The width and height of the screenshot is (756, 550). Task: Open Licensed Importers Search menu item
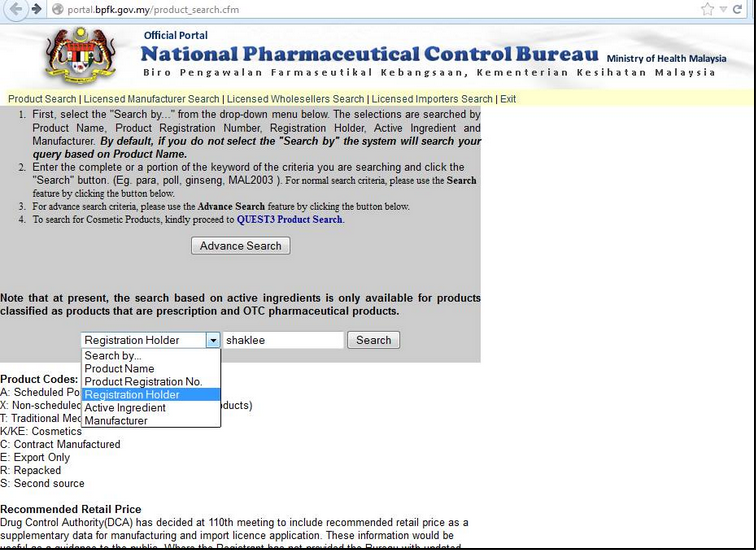click(432, 99)
